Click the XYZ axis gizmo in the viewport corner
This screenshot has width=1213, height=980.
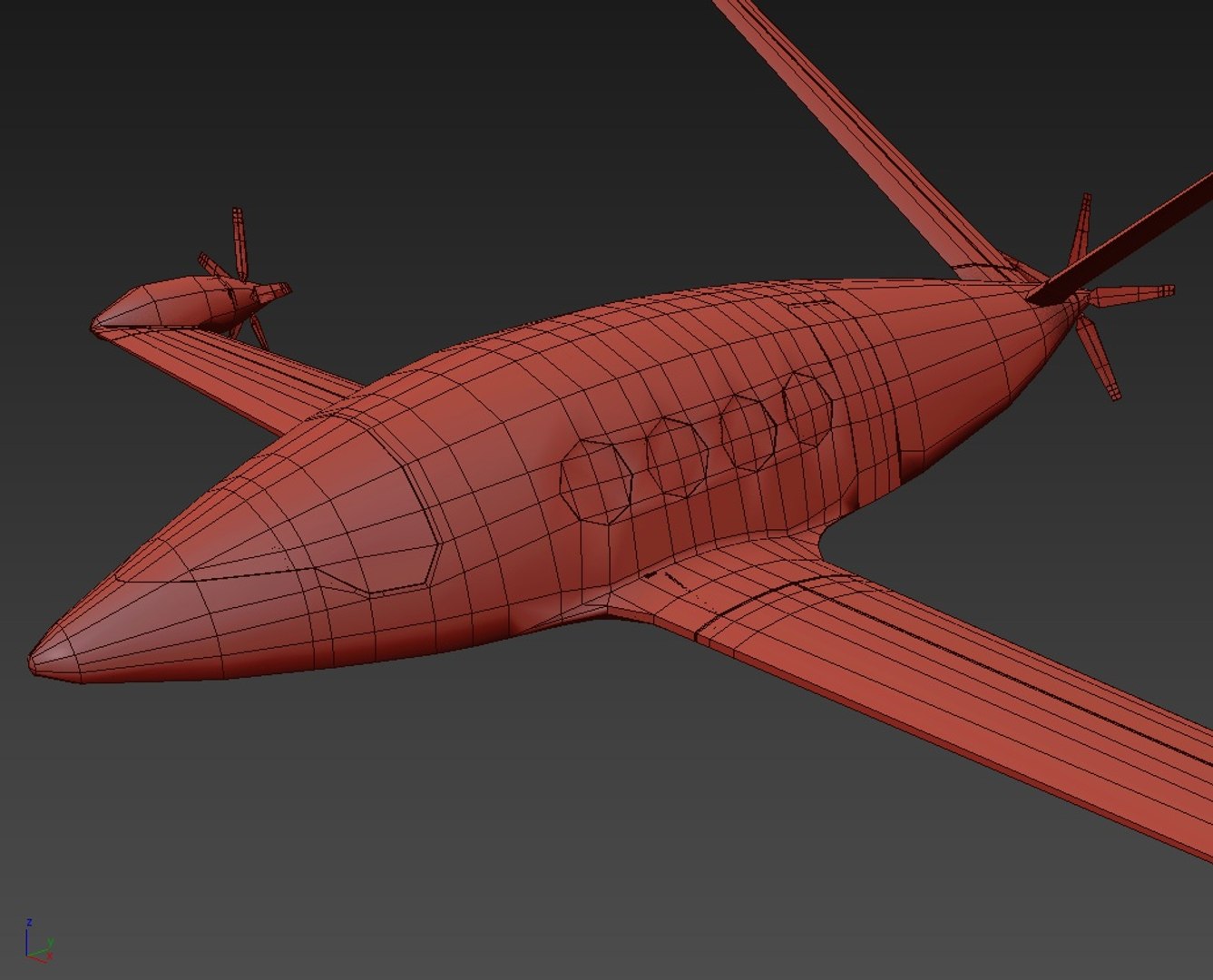tap(39, 940)
